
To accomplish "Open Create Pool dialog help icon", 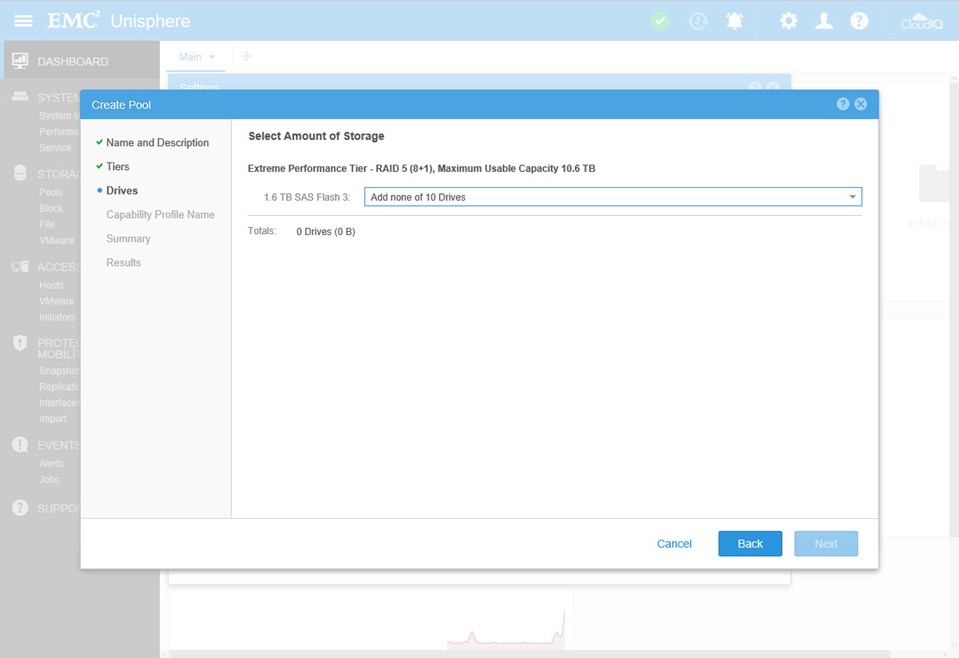I will [843, 104].
